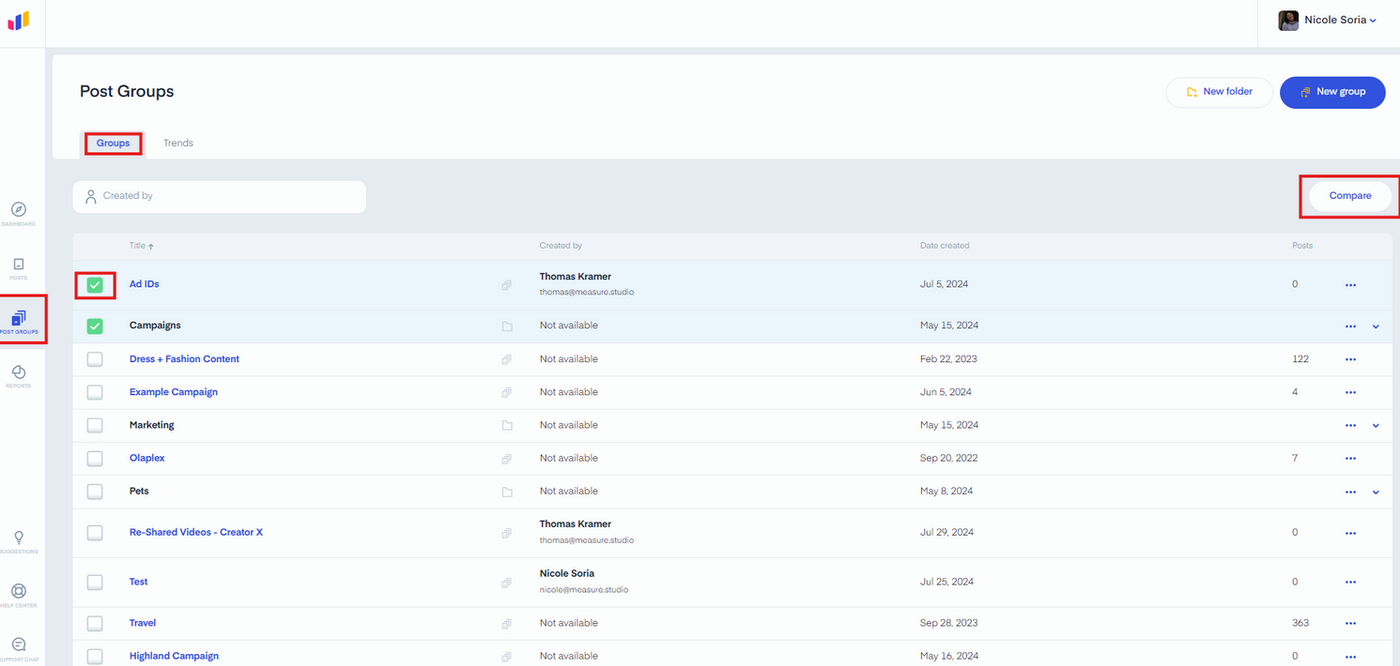This screenshot has height=666, width=1400.
Task: Check the Example Campaign checkbox
Action: [x=95, y=392]
